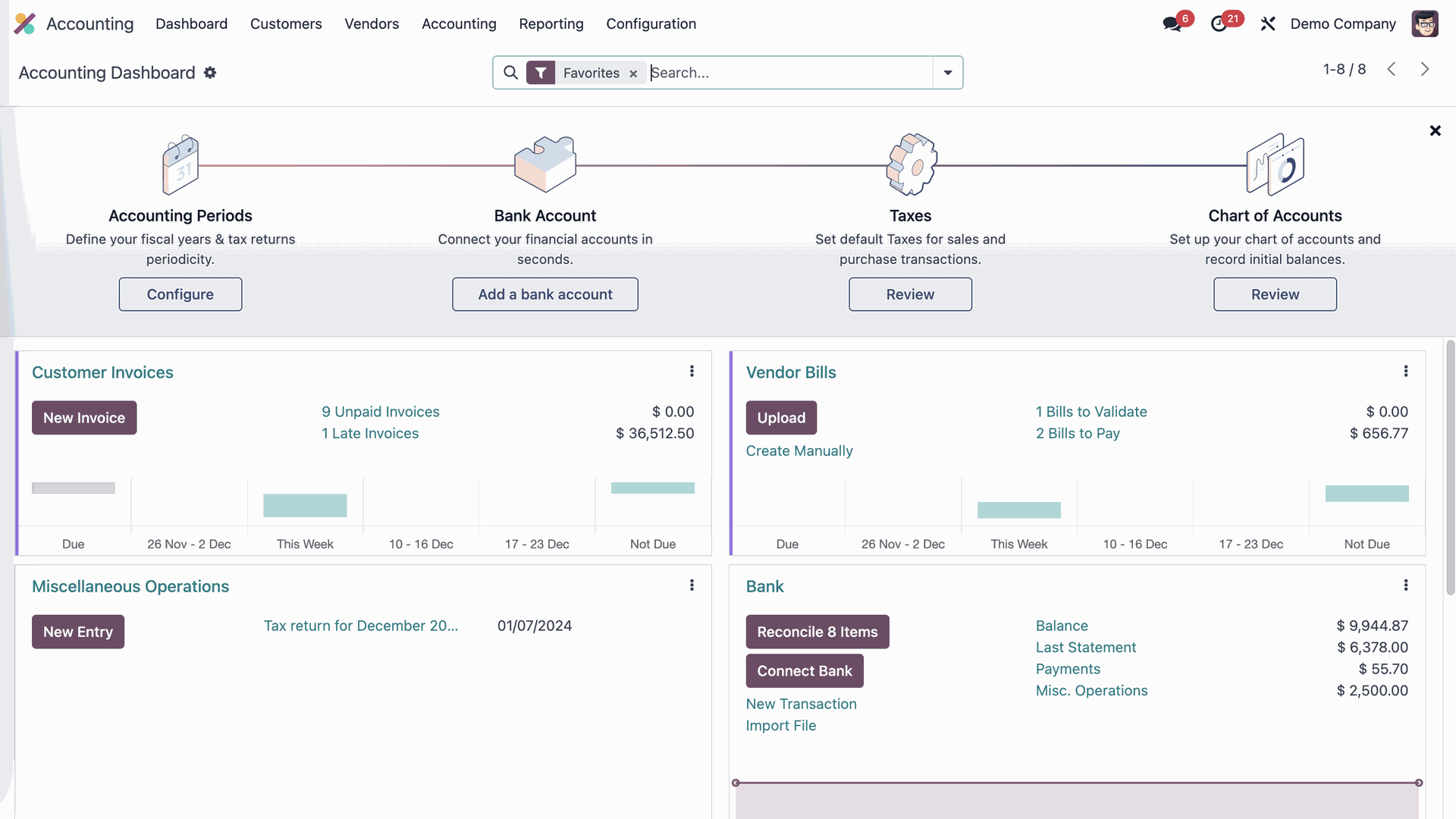Close the onboarding setup banner

click(x=1435, y=131)
